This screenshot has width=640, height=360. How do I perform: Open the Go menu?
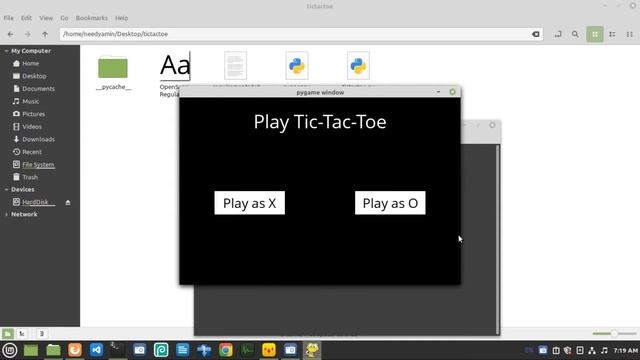coord(64,18)
